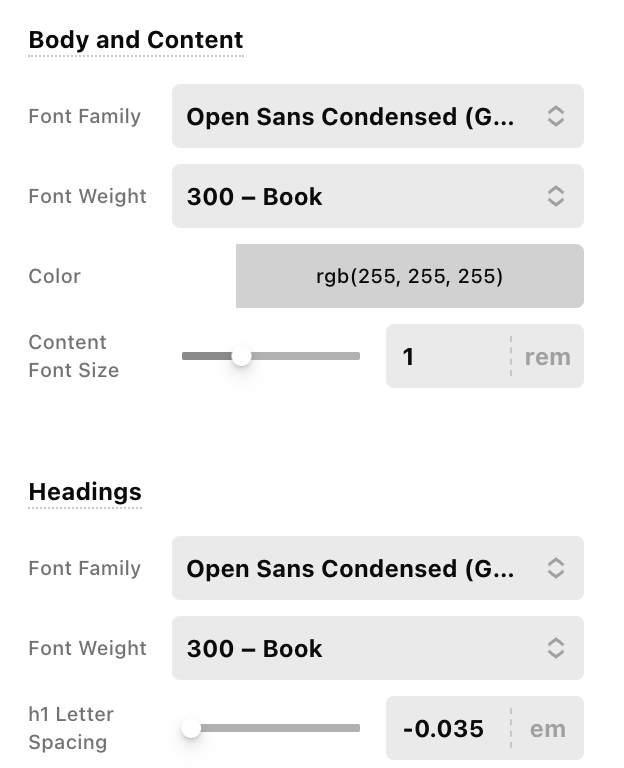Click chevron arrows on Headings Font Weight
The image size is (624, 768).
click(x=556, y=648)
